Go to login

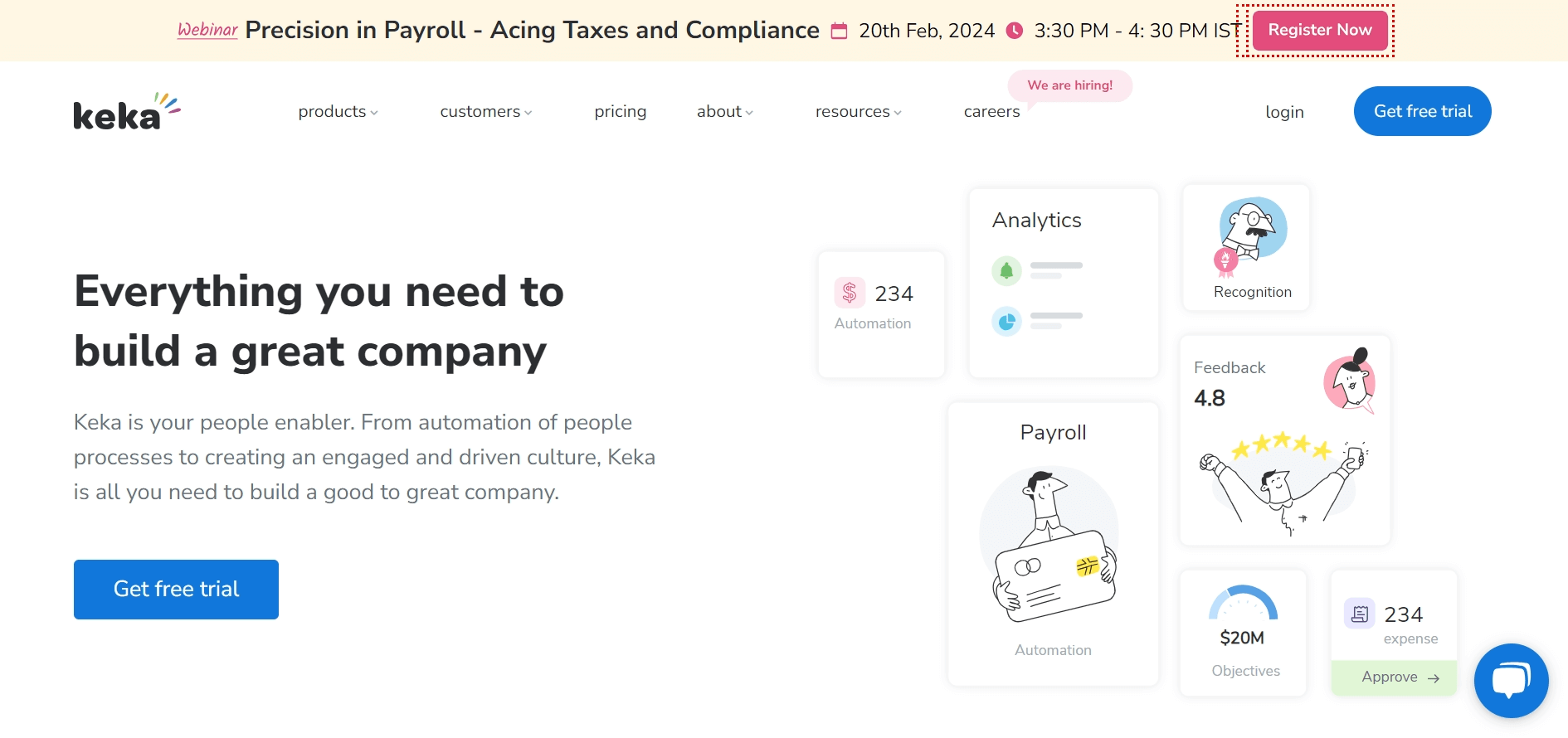1284,112
